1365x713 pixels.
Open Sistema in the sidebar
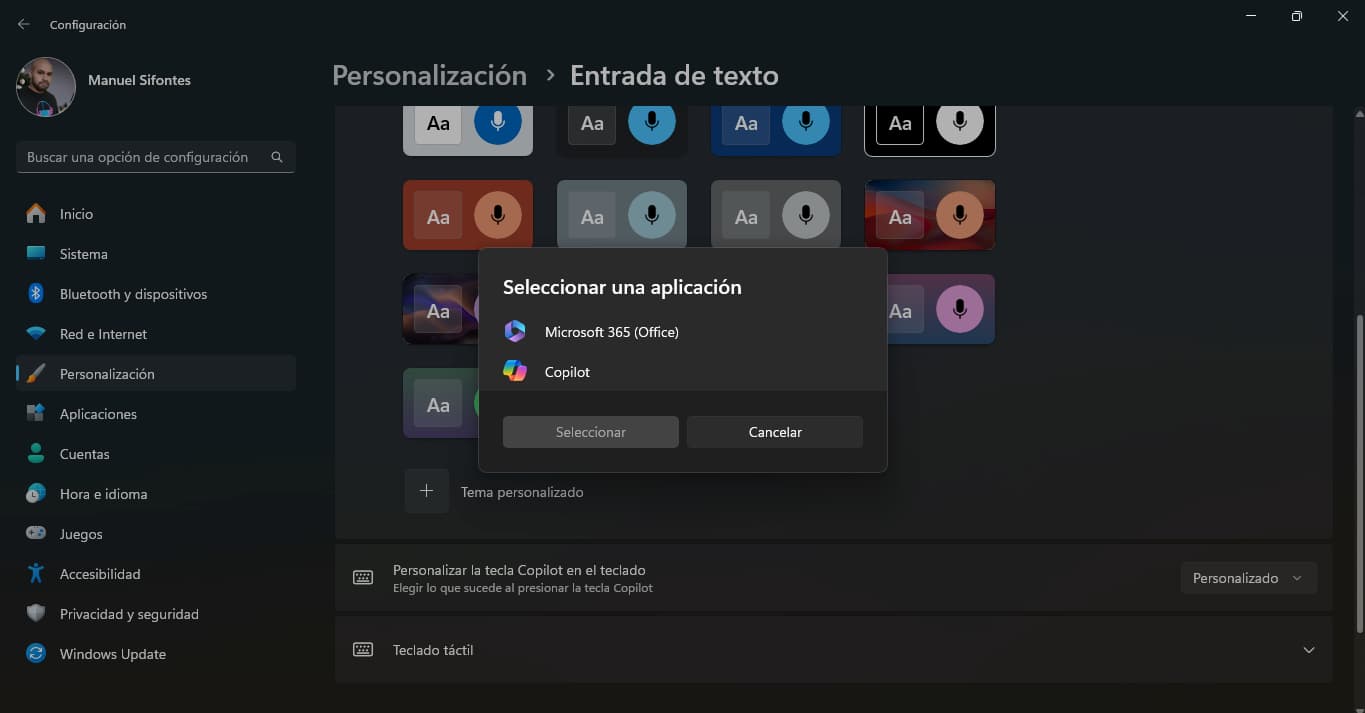click(x=83, y=254)
